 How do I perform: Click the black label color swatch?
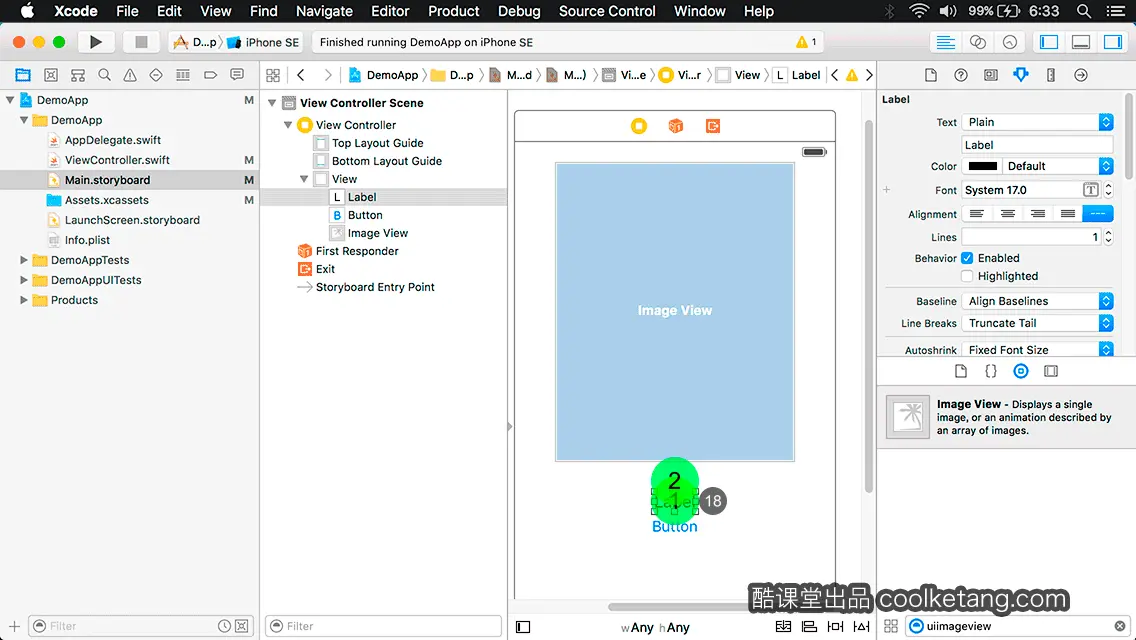[x=982, y=166]
